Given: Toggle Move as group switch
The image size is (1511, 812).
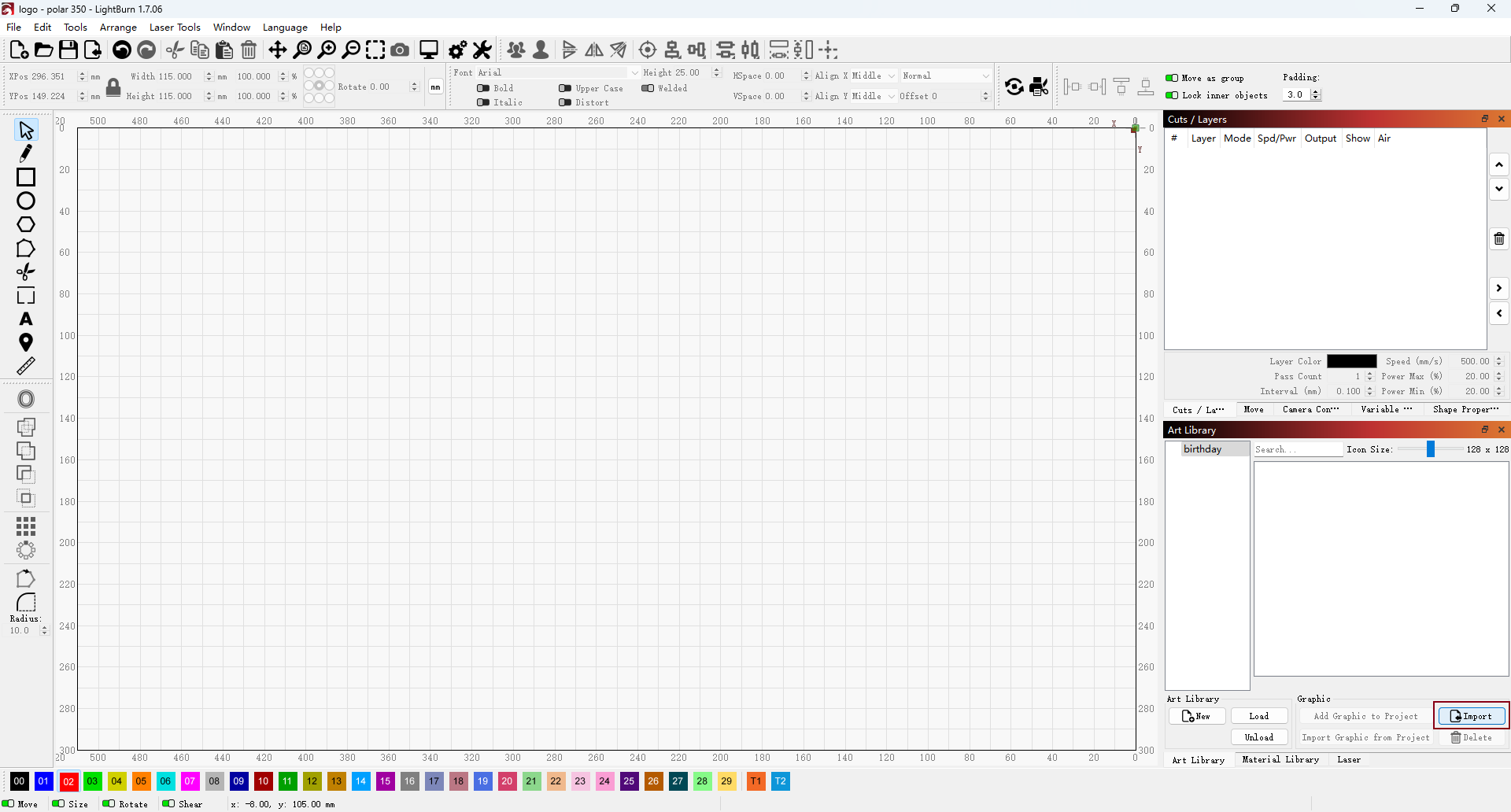Looking at the screenshot, I should click(1172, 78).
